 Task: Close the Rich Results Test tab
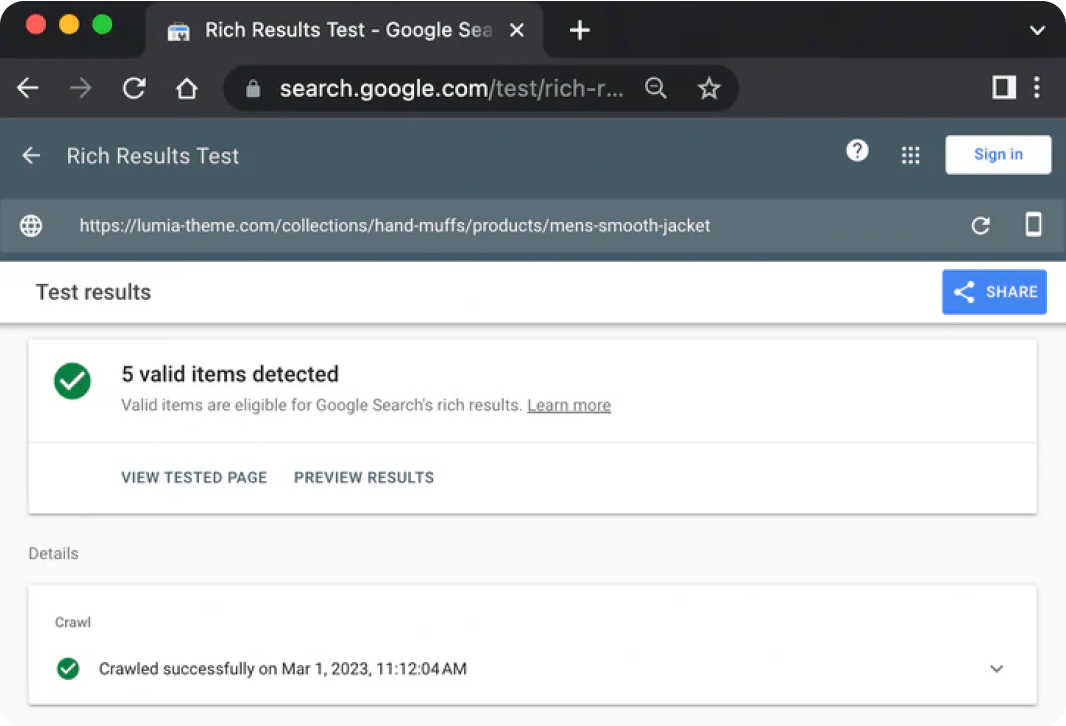517,30
